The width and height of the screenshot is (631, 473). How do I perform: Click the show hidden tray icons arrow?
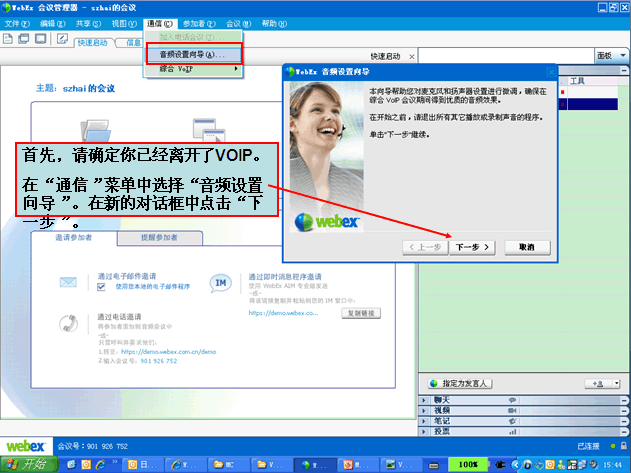pos(516,465)
